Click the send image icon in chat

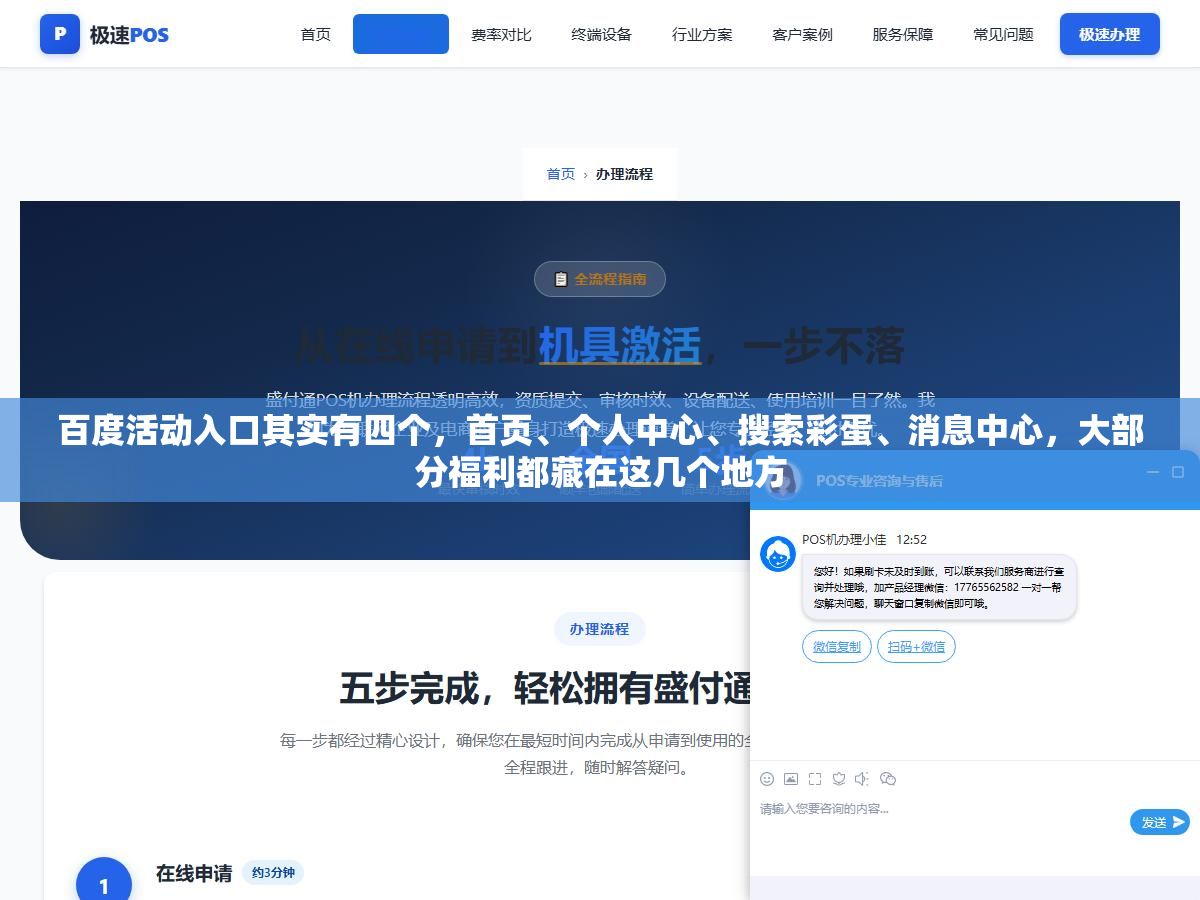pyautogui.click(x=791, y=779)
